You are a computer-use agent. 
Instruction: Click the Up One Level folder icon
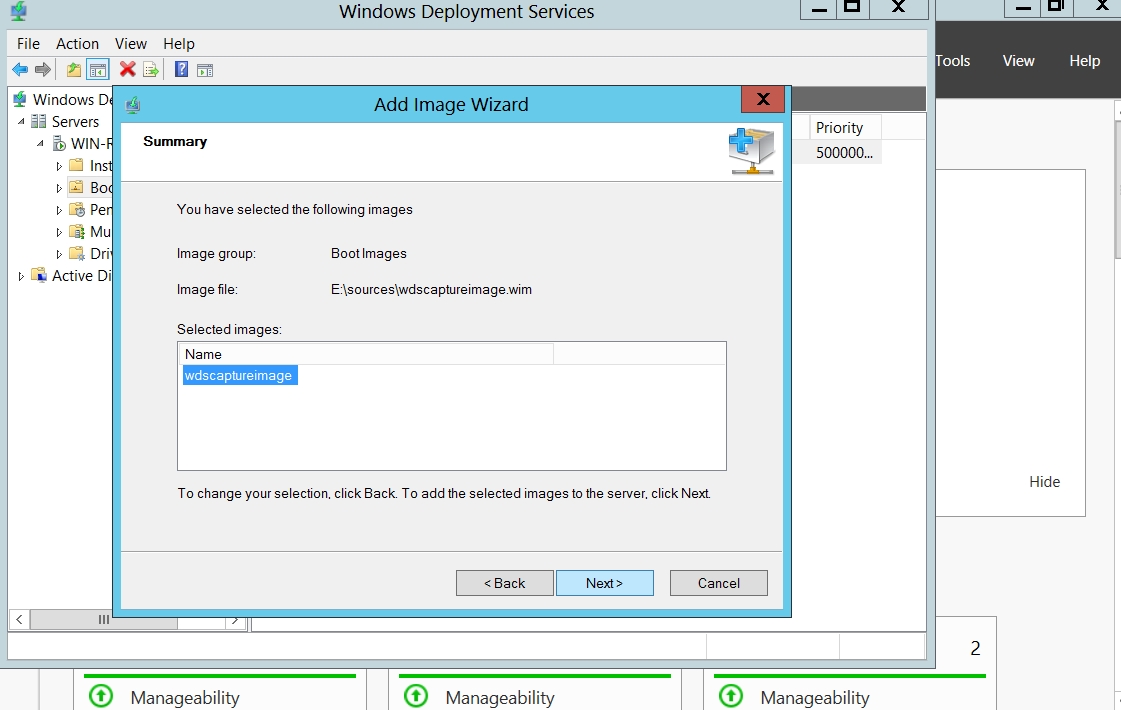[x=73, y=69]
